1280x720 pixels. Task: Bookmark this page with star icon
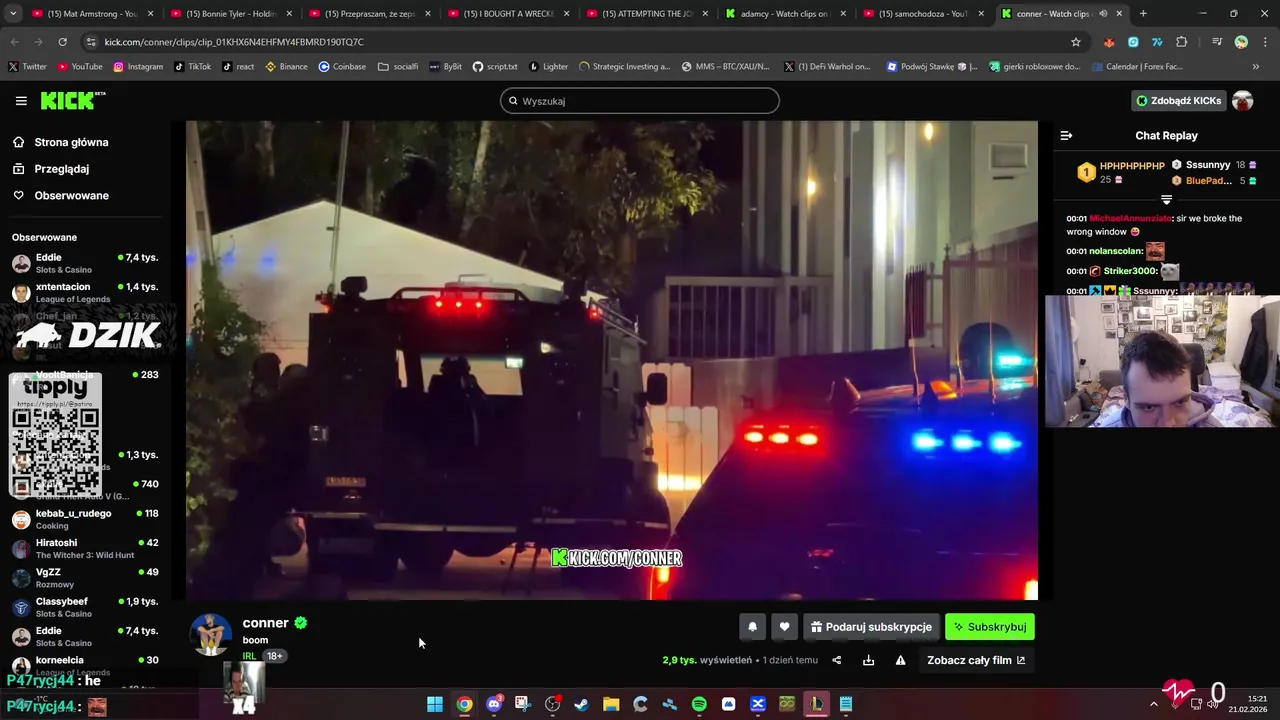coord(1076,42)
